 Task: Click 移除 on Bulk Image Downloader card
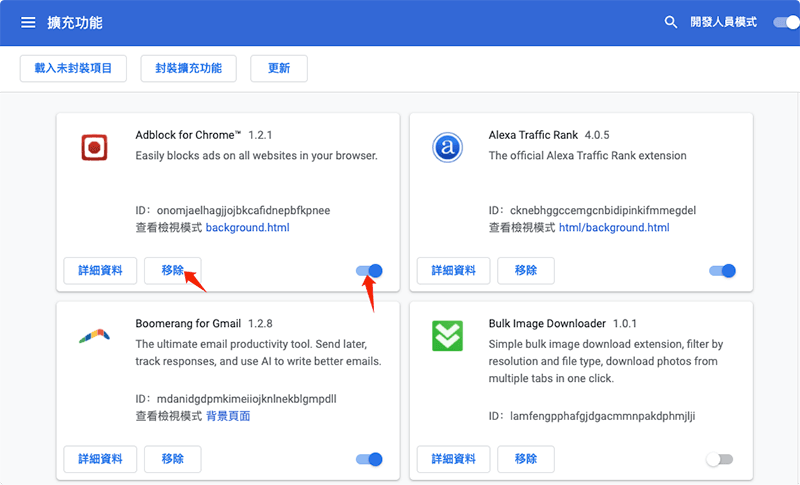(526, 459)
